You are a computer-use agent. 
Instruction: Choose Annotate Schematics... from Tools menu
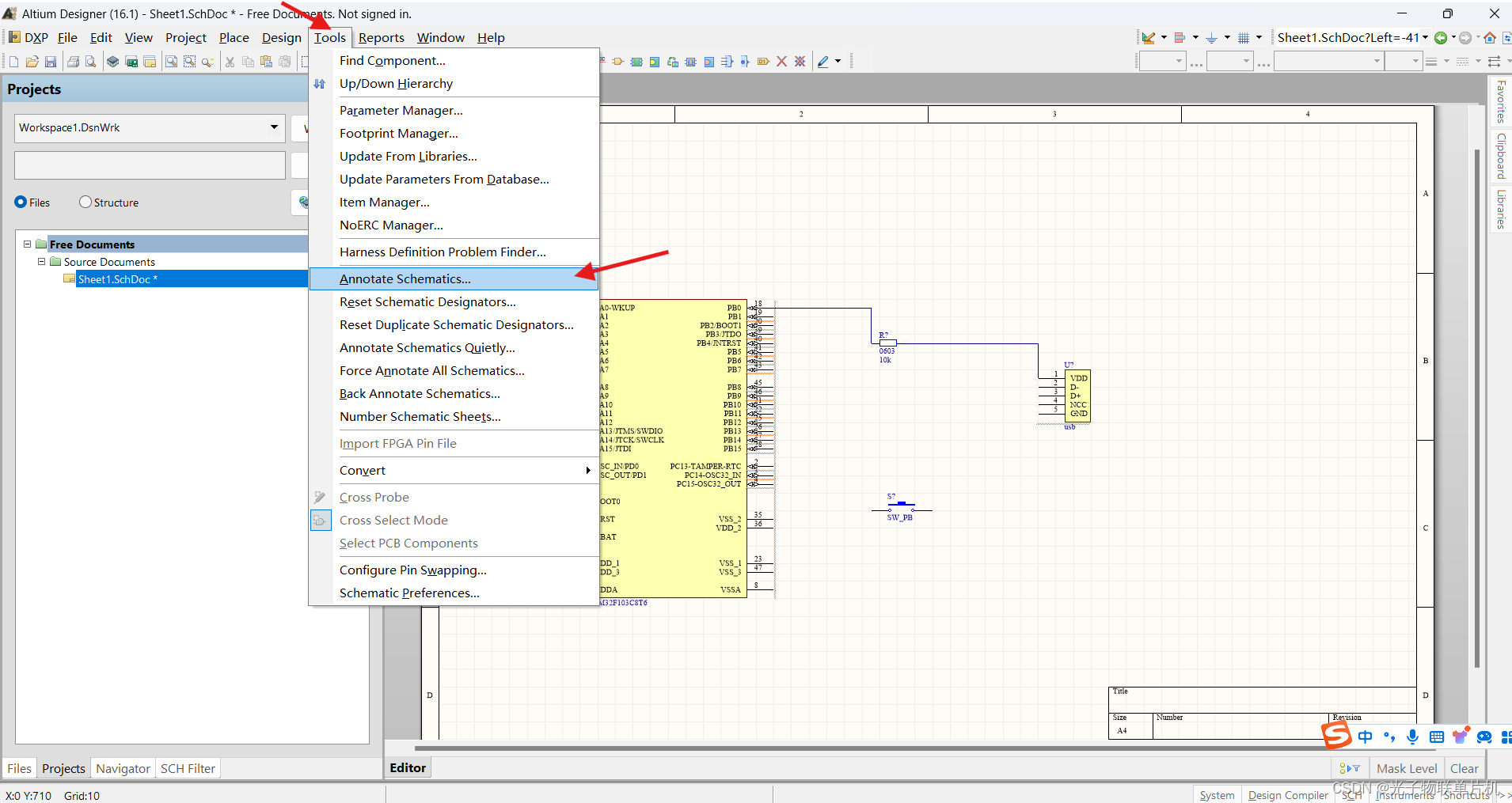coord(454,278)
